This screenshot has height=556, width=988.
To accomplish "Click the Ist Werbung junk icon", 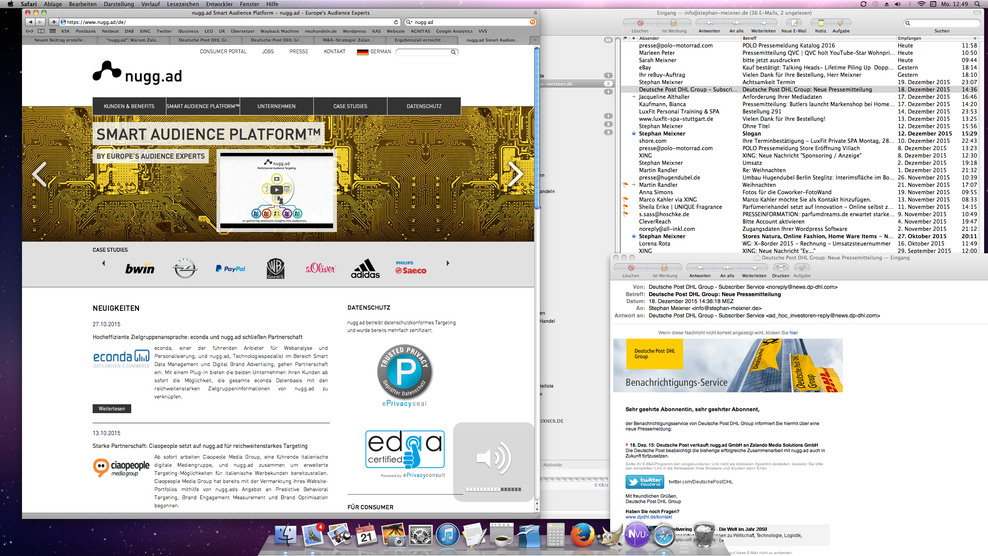I will [x=674, y=23].
